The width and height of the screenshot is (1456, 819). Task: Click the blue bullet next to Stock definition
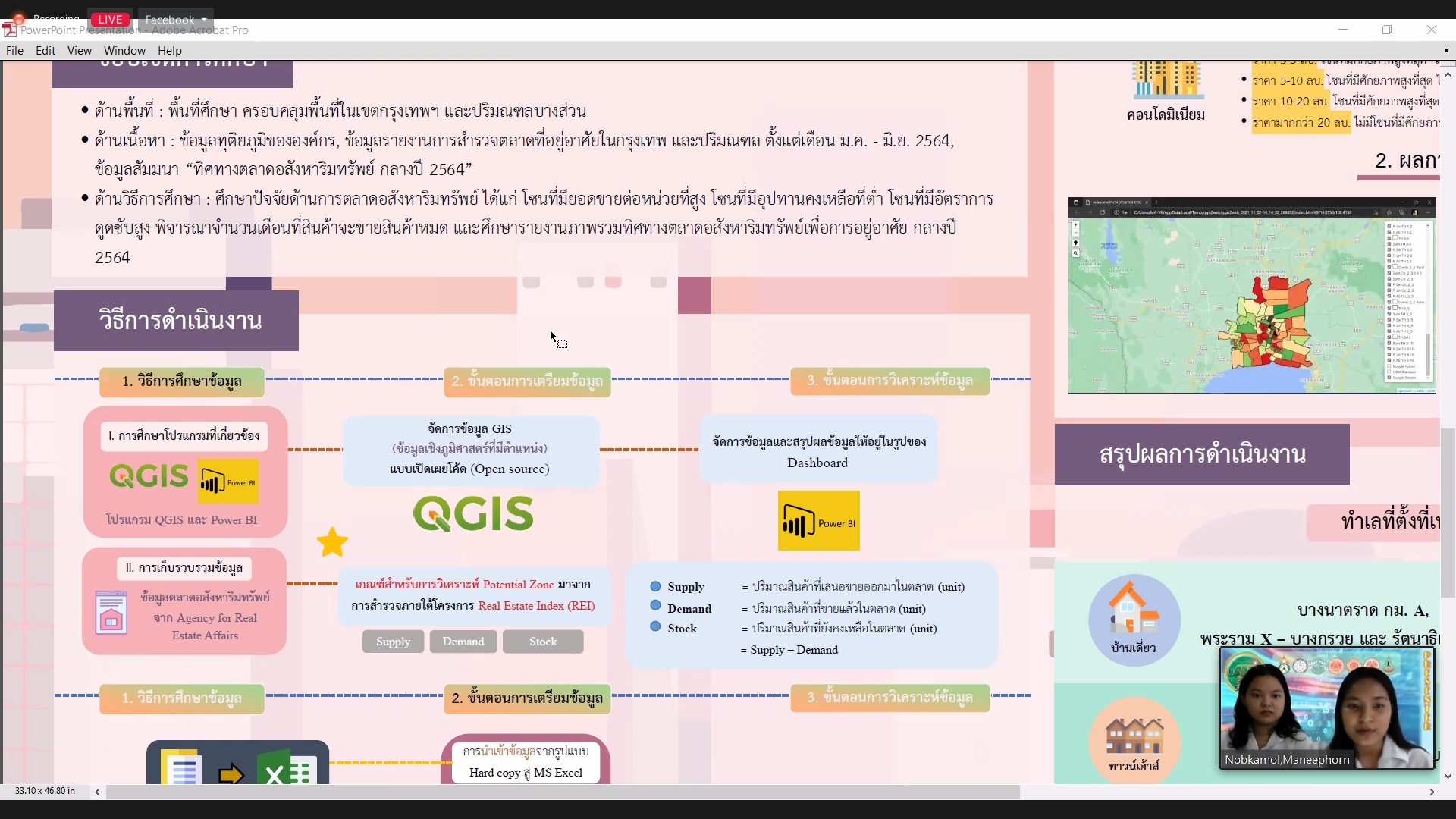[655, 626]
